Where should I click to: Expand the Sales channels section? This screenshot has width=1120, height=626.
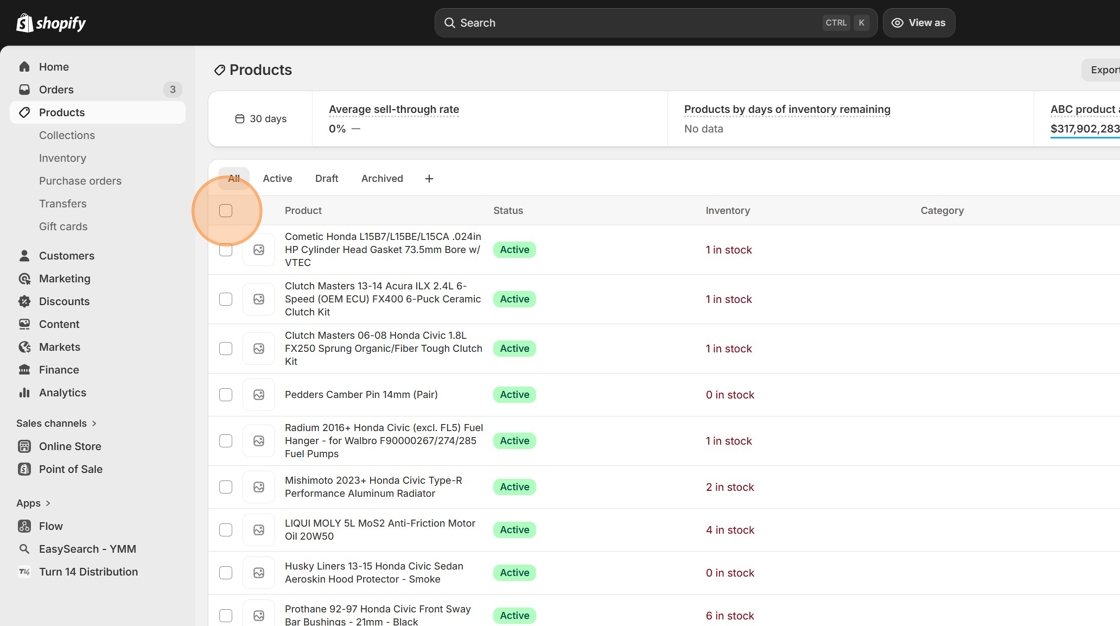56,424
